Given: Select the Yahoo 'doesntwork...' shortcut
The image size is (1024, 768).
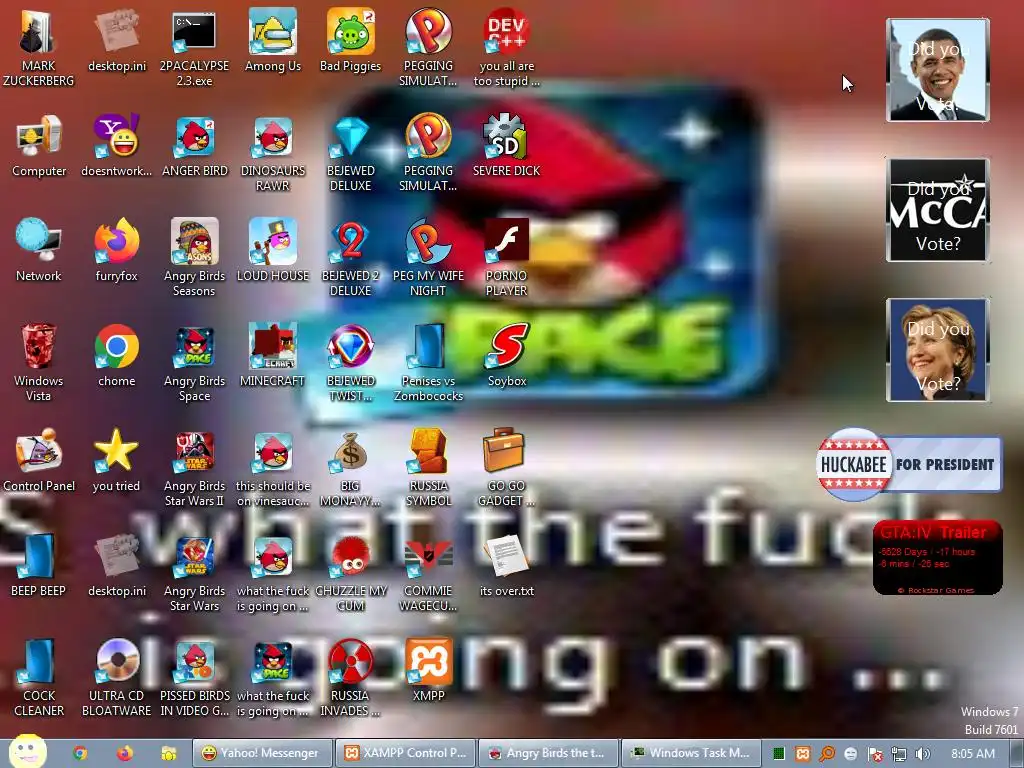Looking at the screenshot, I should click(x=116, y=146).
